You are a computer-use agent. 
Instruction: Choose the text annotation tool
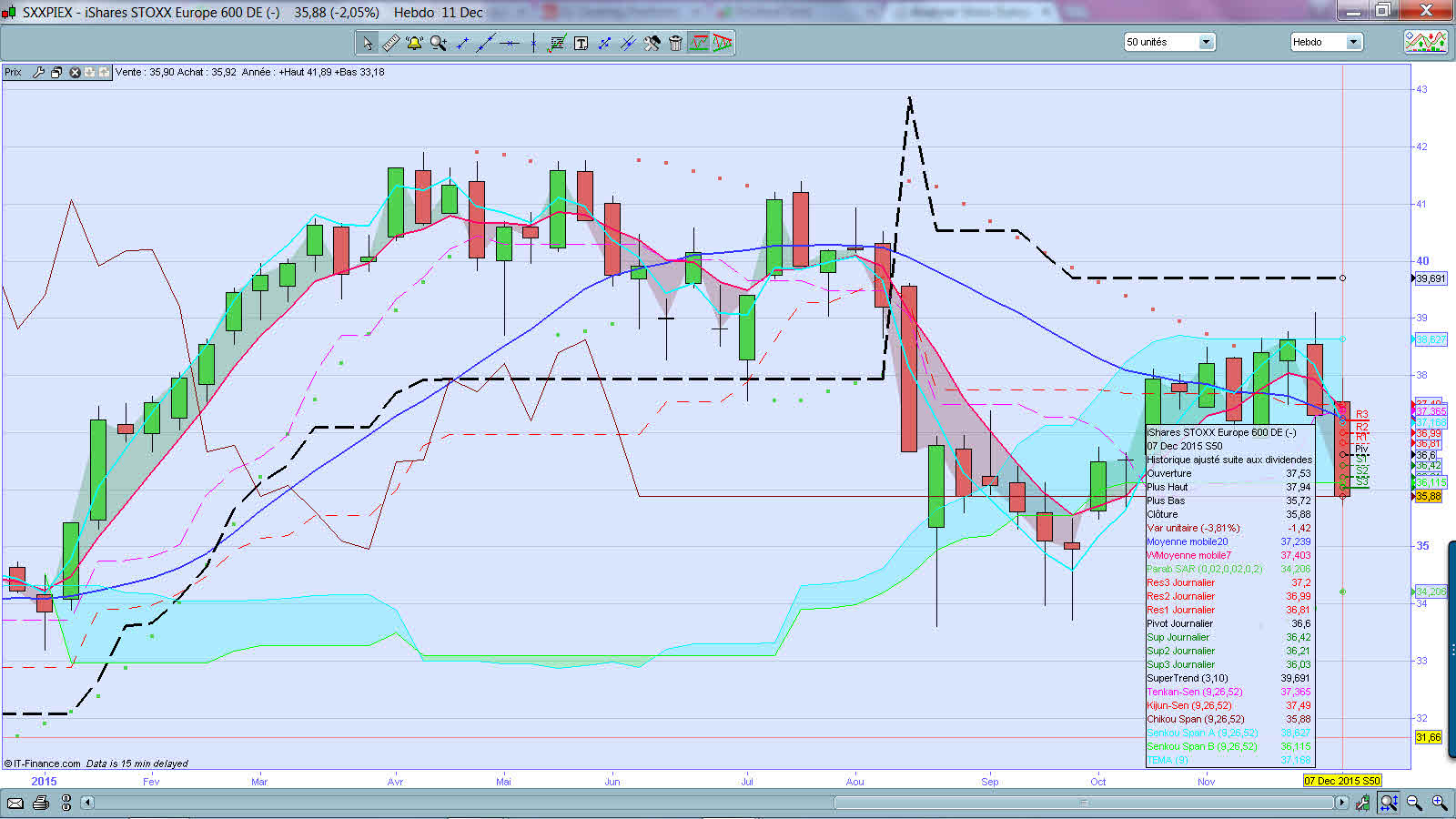click(x=581, y=43)
